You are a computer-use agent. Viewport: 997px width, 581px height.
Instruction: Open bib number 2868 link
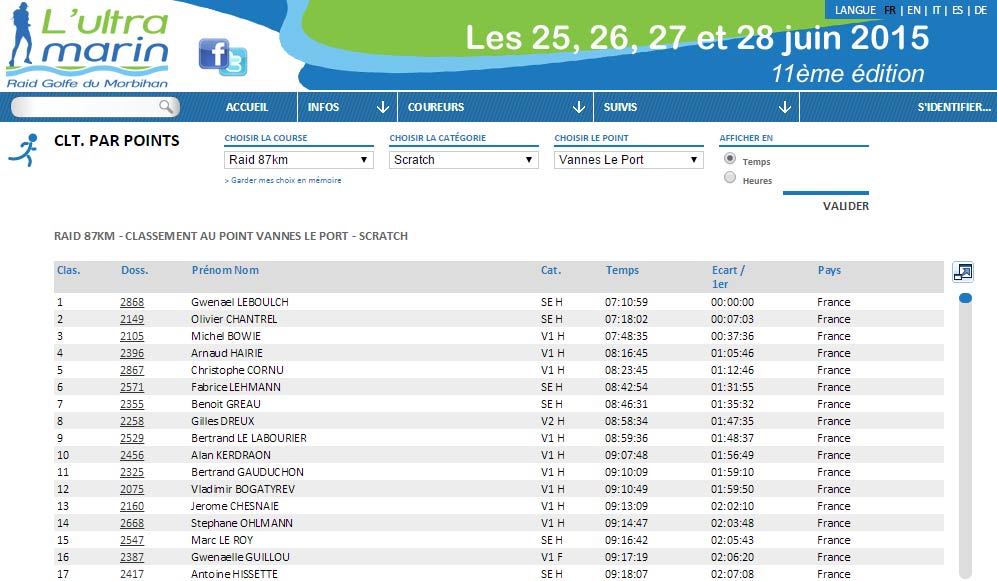pos(132,302)
